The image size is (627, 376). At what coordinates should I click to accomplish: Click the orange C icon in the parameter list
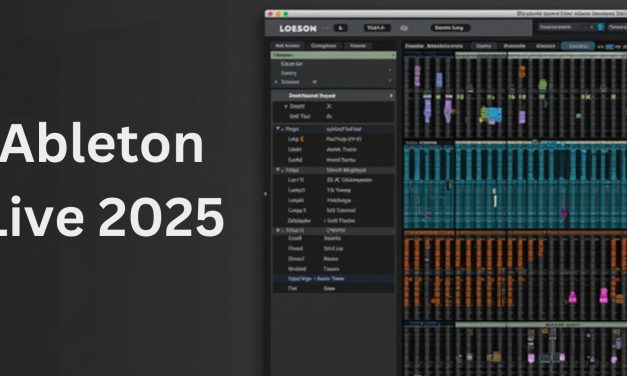(302, 139)
